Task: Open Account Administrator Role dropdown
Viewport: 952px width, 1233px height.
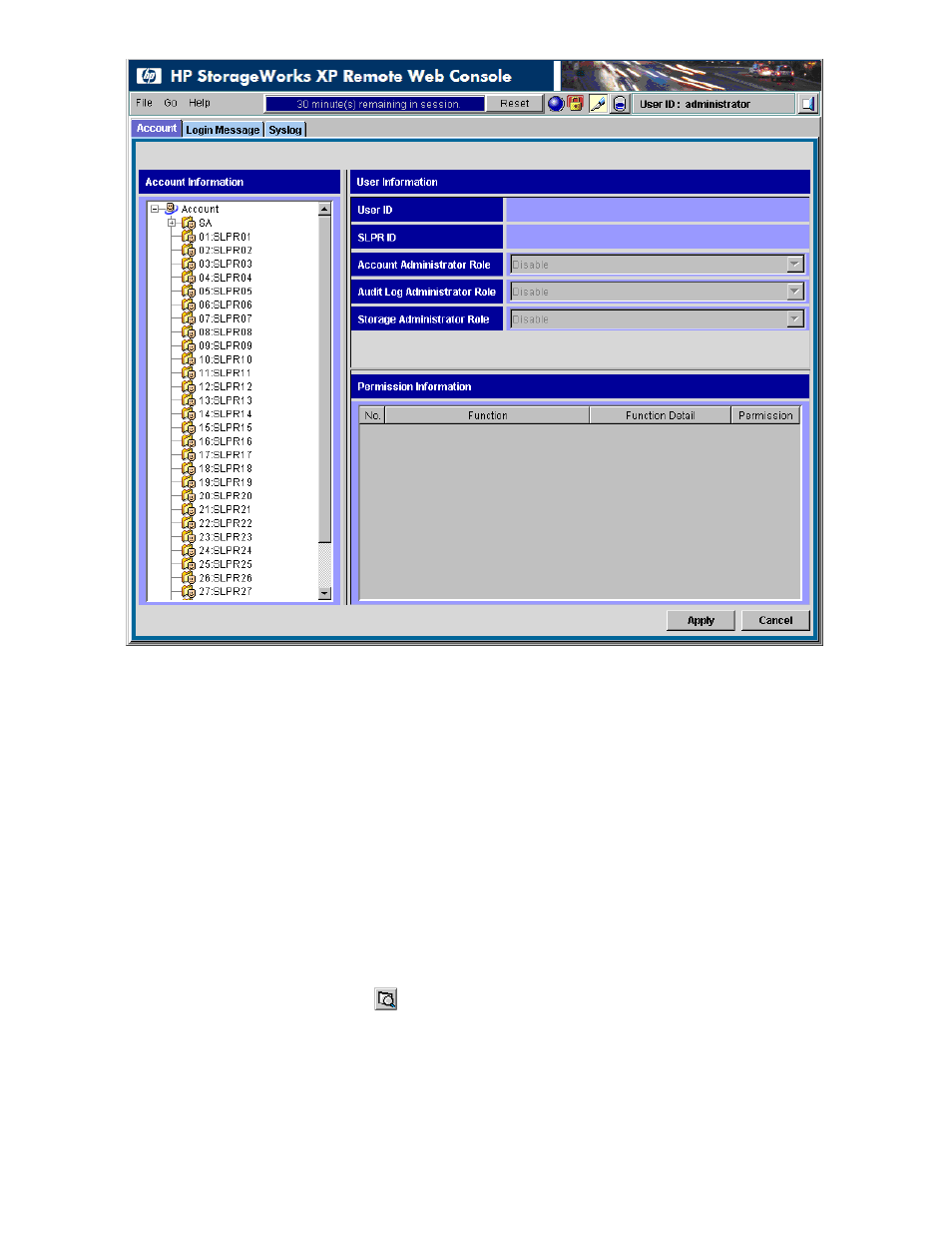Action: (x=795, y=265)
